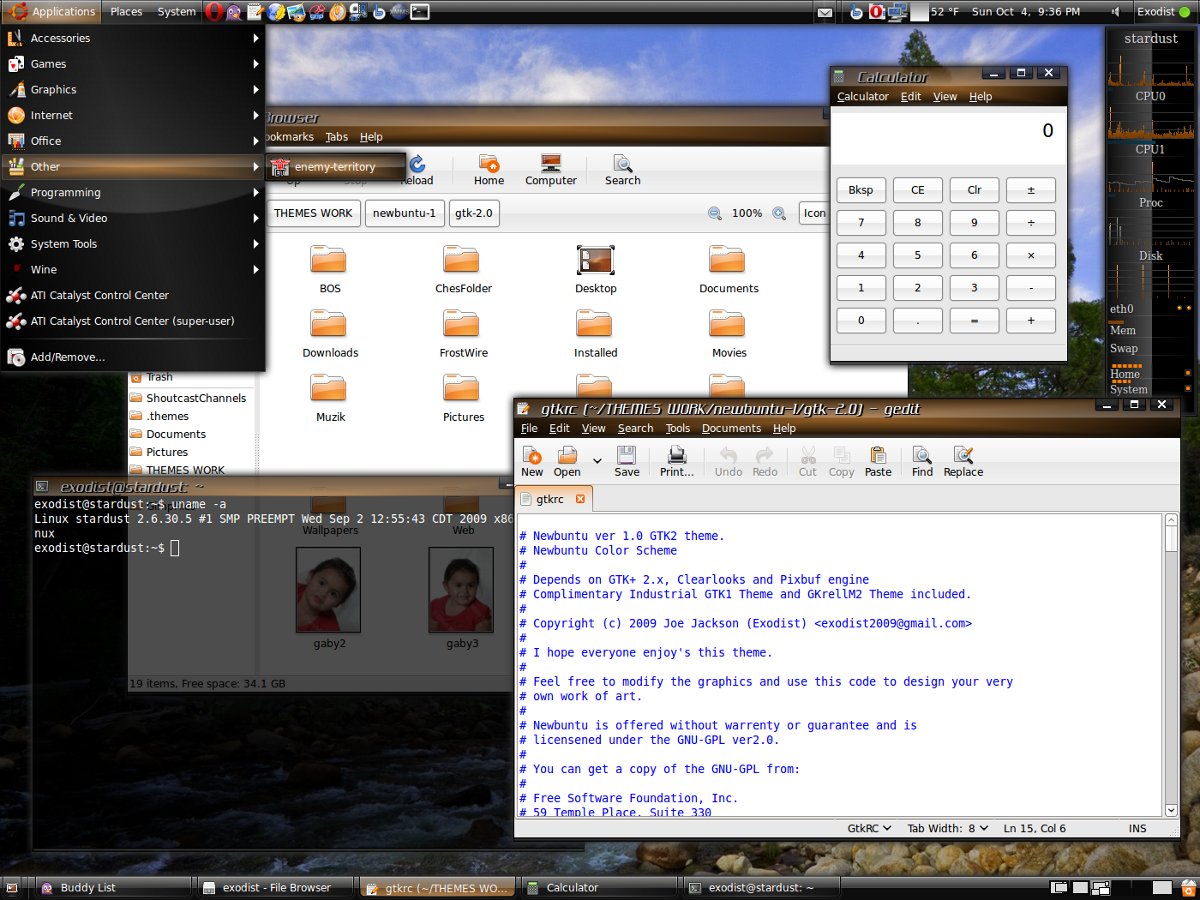Open the GtkRC language dropdown in status bar
Screen dimensions: 1200x900
point(869,828)
